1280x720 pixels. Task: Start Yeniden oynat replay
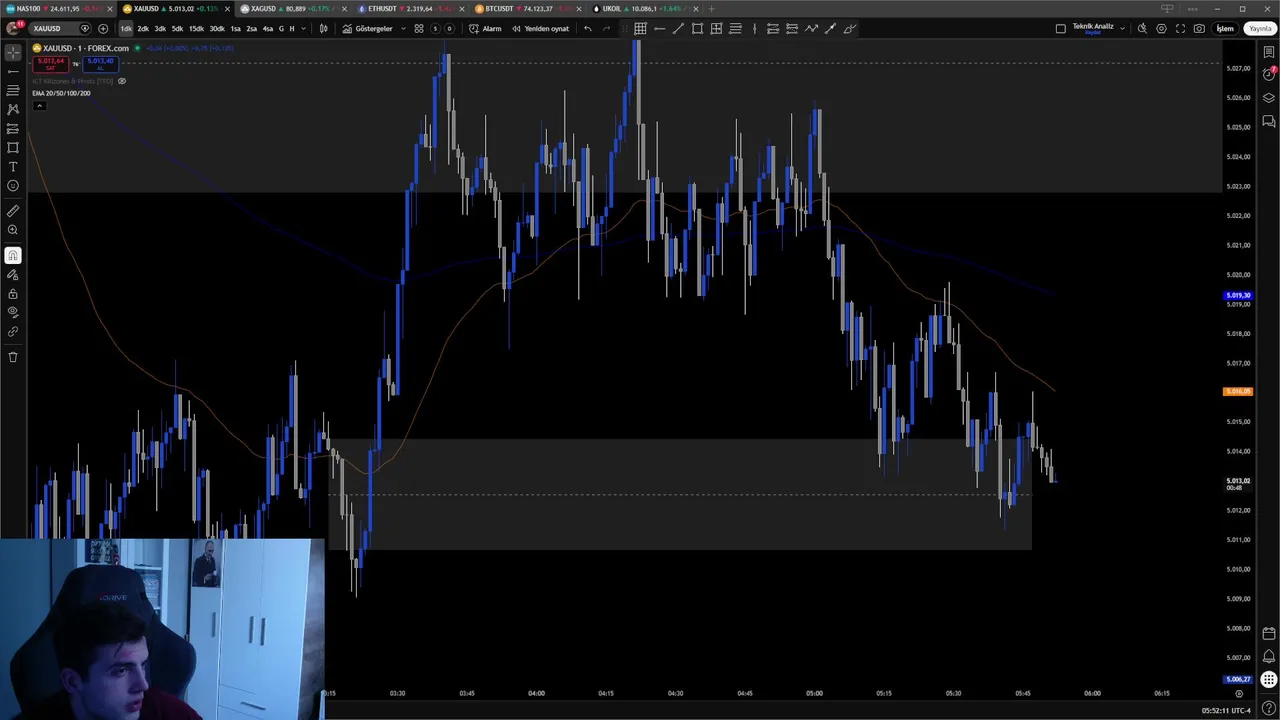[541, 29]
